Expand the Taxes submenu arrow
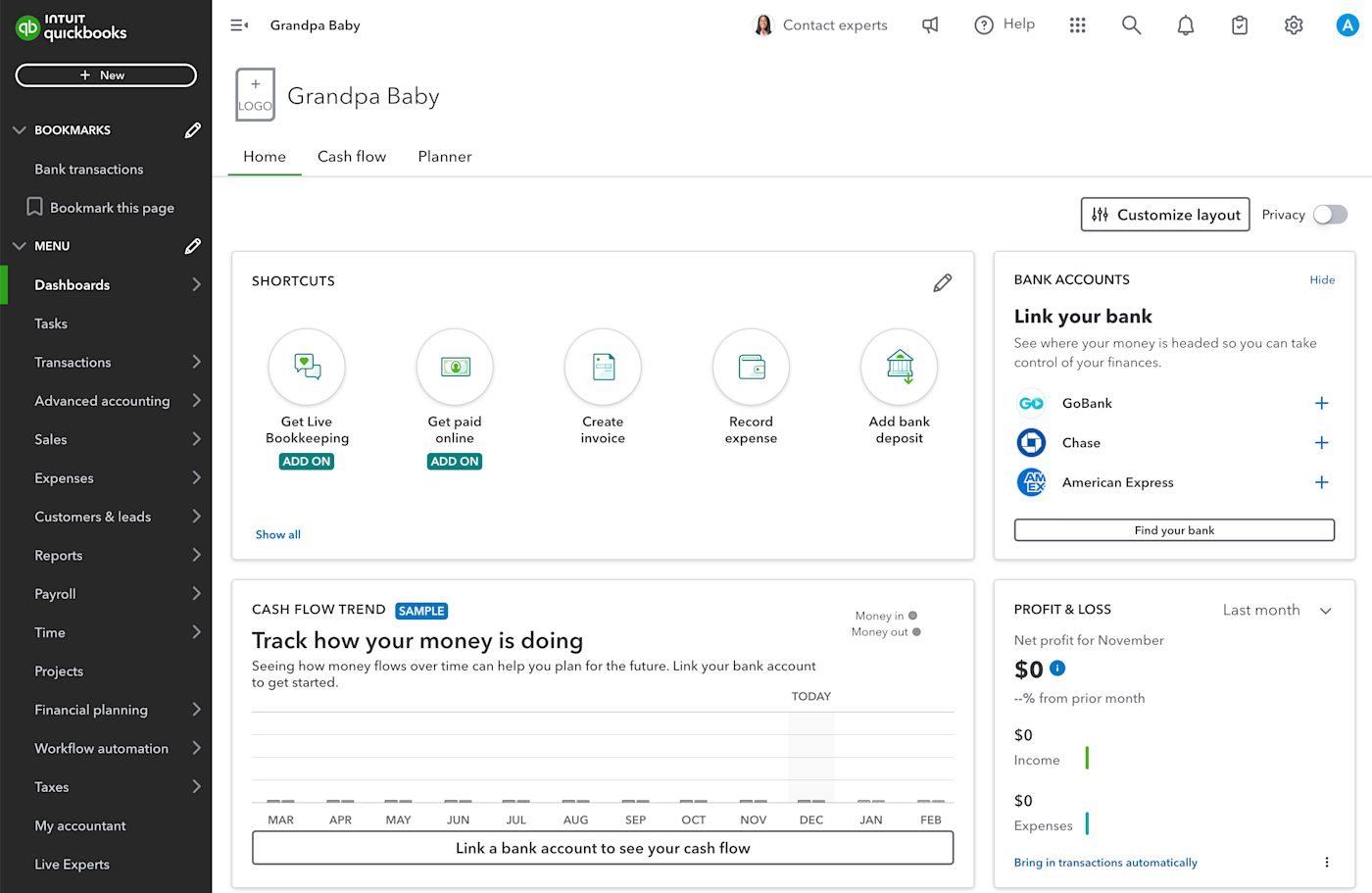 196,786
